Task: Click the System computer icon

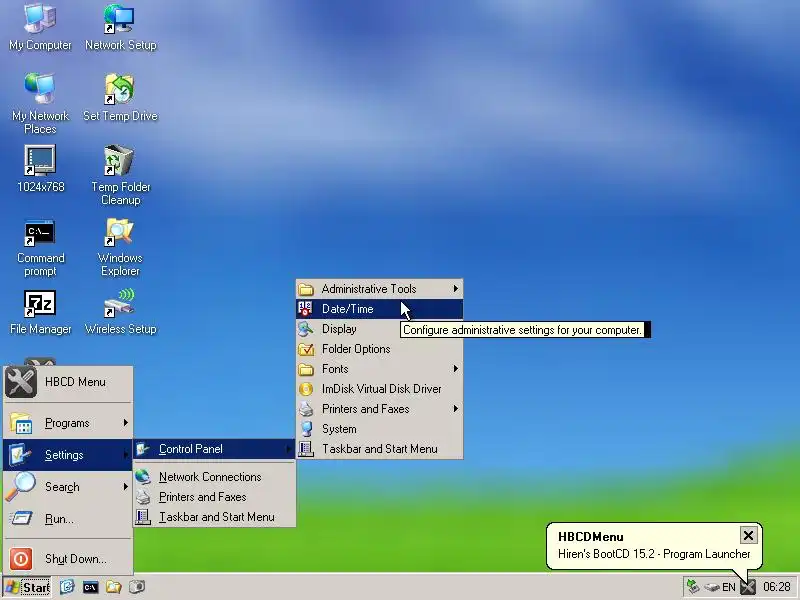Action: (x=306, y=429)
